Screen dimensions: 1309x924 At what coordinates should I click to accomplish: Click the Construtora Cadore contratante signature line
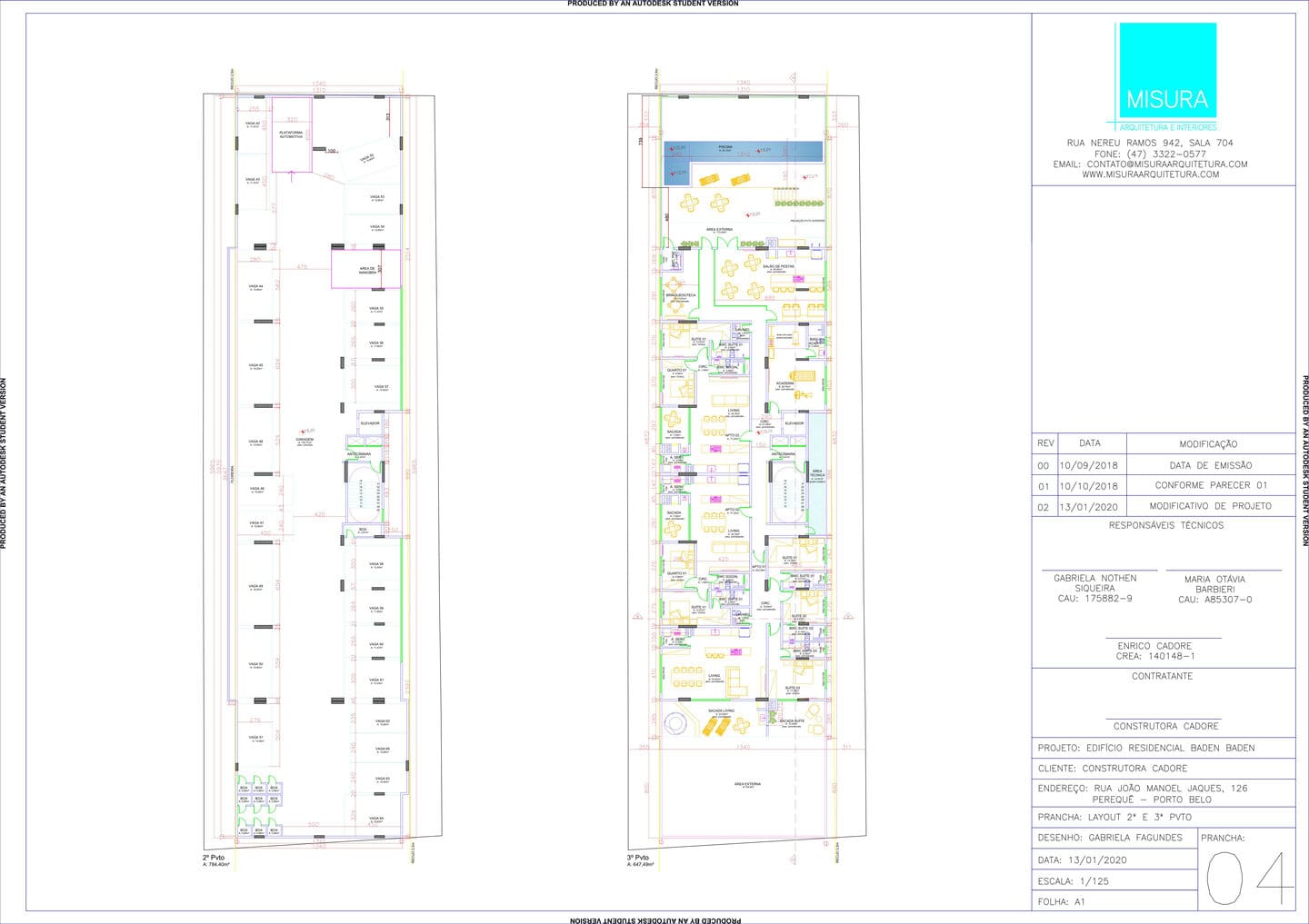click(1165, 725)
